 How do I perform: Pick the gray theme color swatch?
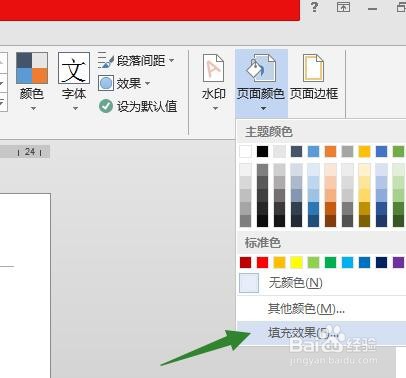point(347,151)
